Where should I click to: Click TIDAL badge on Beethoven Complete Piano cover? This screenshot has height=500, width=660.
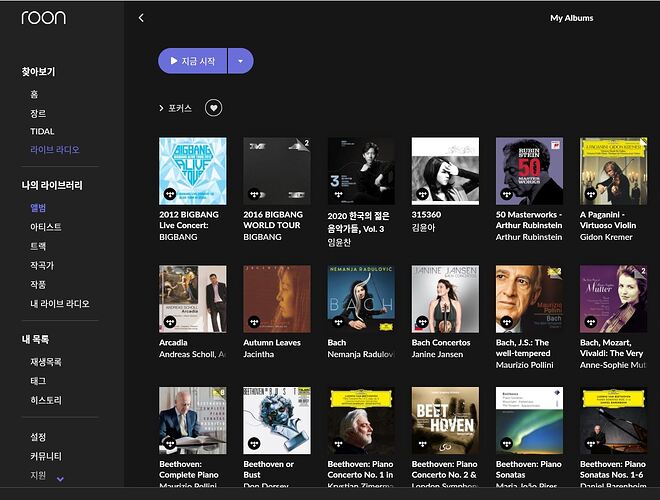tap(170, 444)
